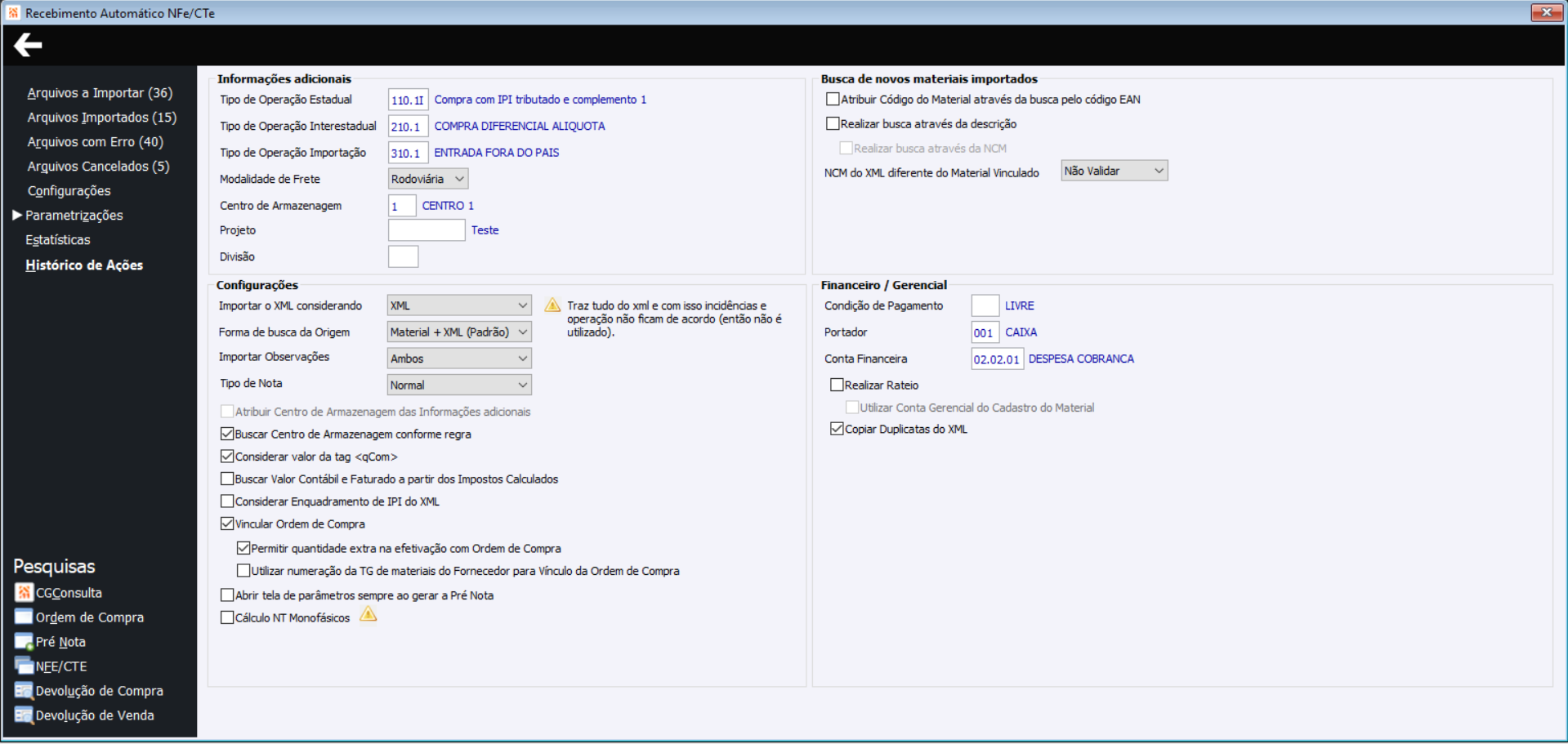The image size is (1568, 744).
Task: Enable Cálculo NT Monofásicos checkbox
Action: click(x=227, y=617)
